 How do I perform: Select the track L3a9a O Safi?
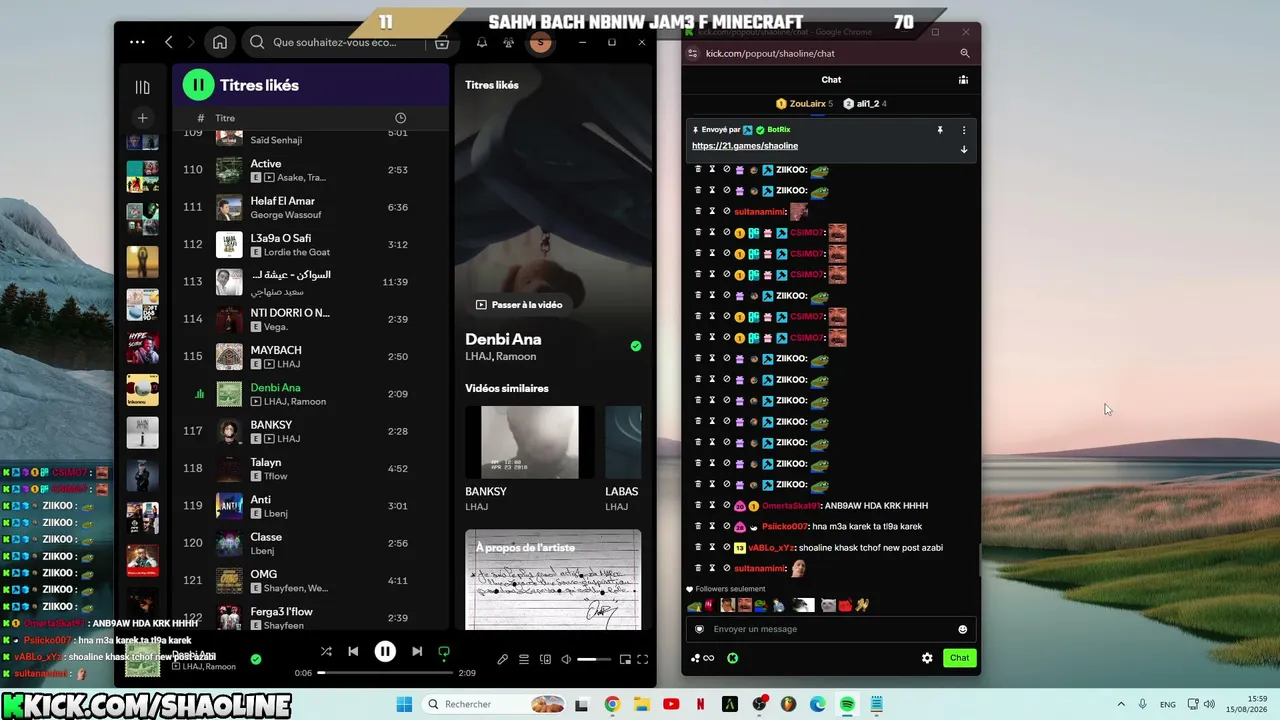click(x=312, y=244)
